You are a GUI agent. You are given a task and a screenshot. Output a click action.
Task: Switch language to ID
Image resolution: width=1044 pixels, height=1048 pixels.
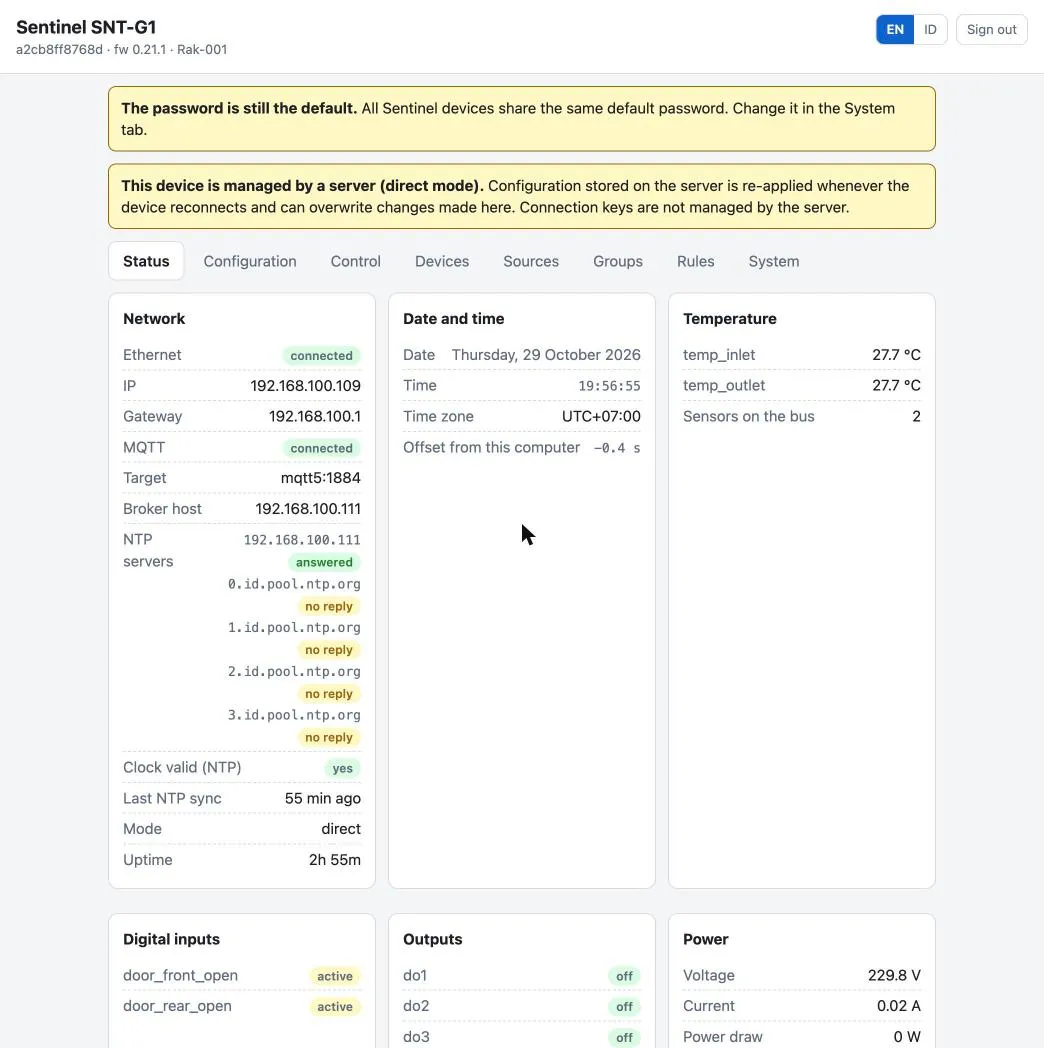click(x=930, y=29)
